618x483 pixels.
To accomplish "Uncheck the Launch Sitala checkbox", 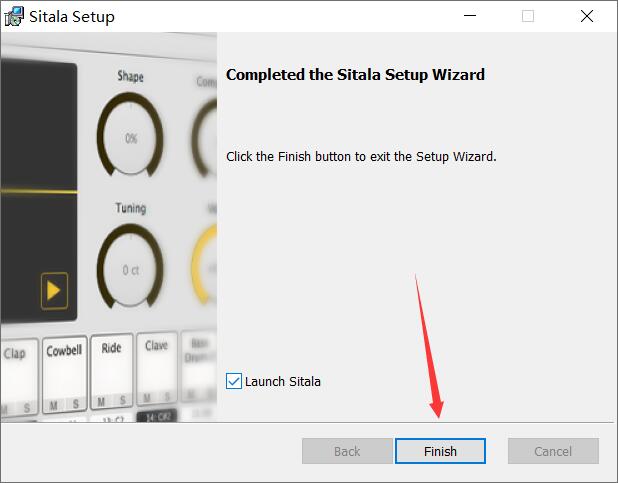I will click(x=234, y=381).
